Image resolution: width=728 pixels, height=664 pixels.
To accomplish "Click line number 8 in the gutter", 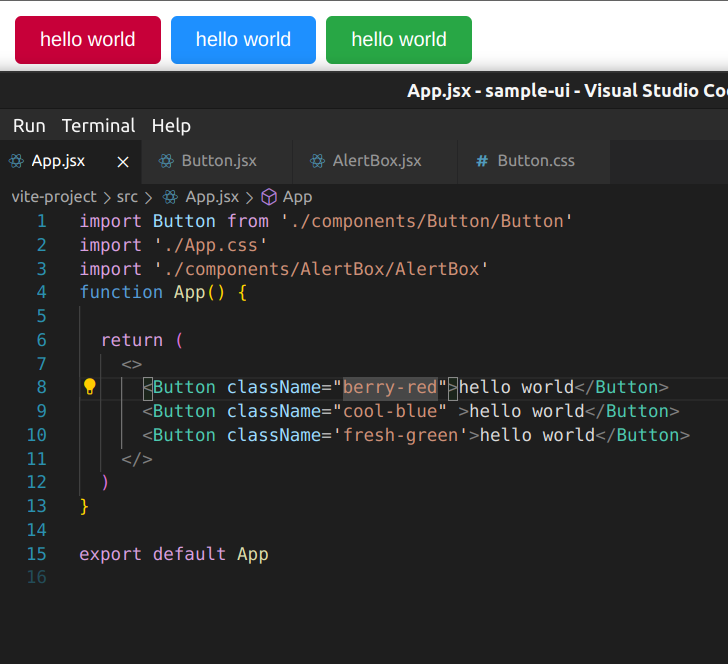I will tap(42, 387).
